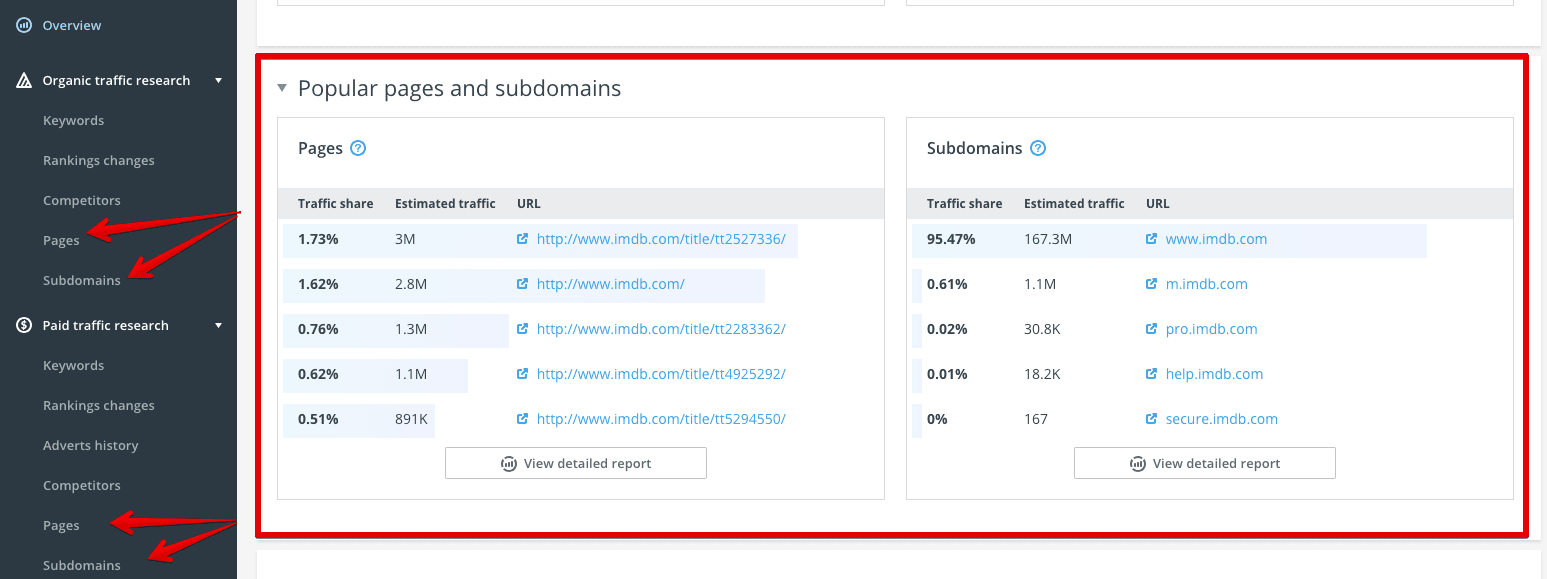
Task: Click external link icon for tt2283362 page
Action: click(x=522, y=329)
